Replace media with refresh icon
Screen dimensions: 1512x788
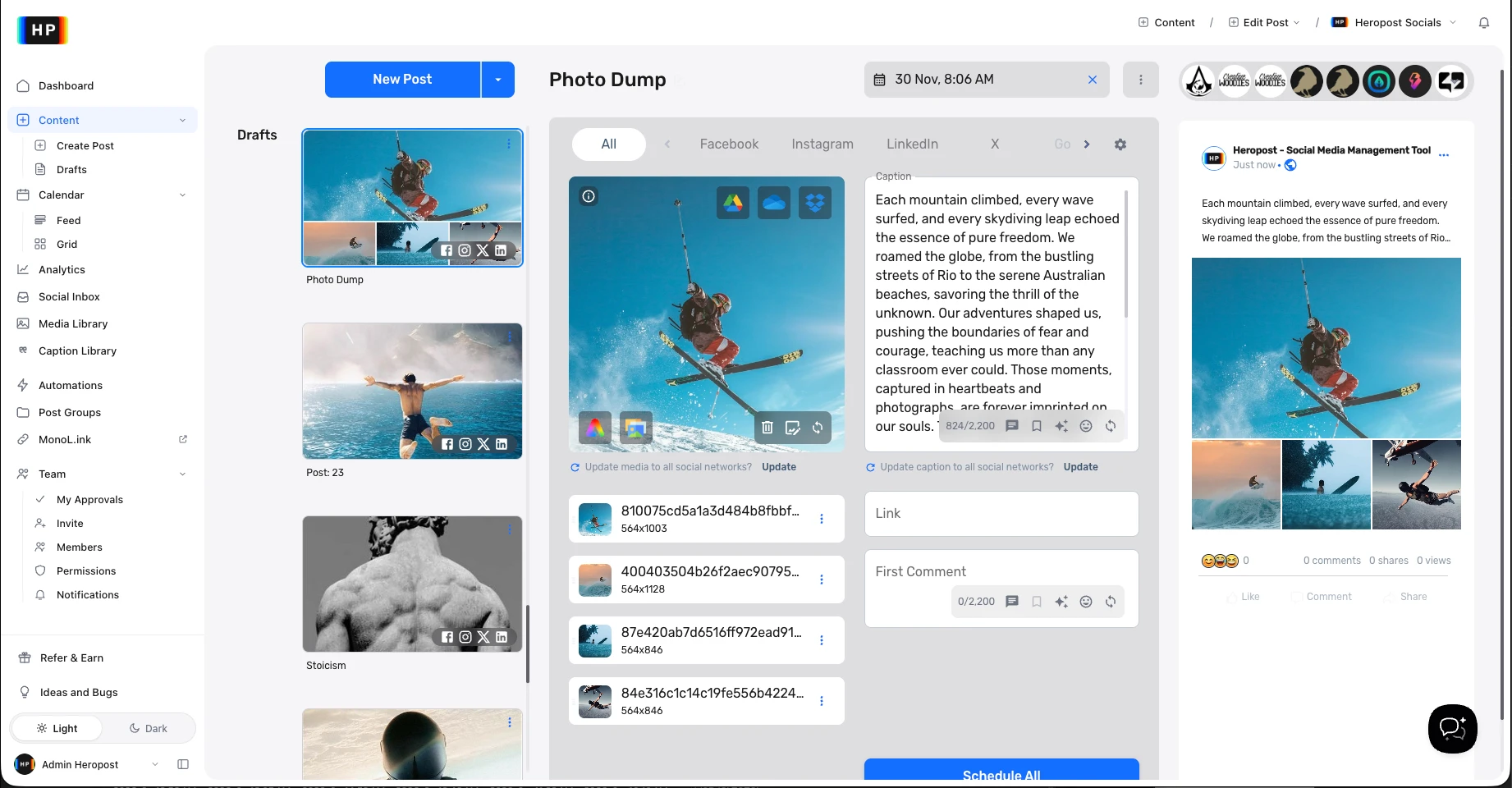pos(818,427)
